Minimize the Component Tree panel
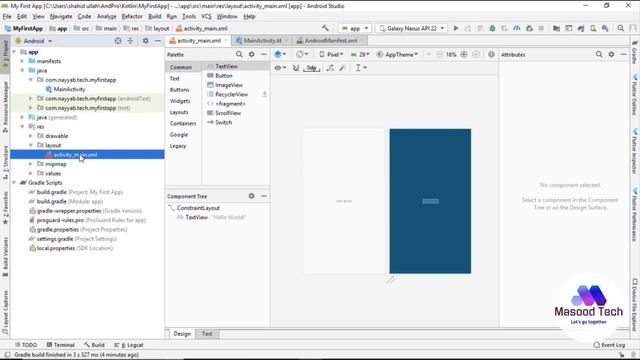The height and width of the screenshot is (360, 640). coord(264,196)
